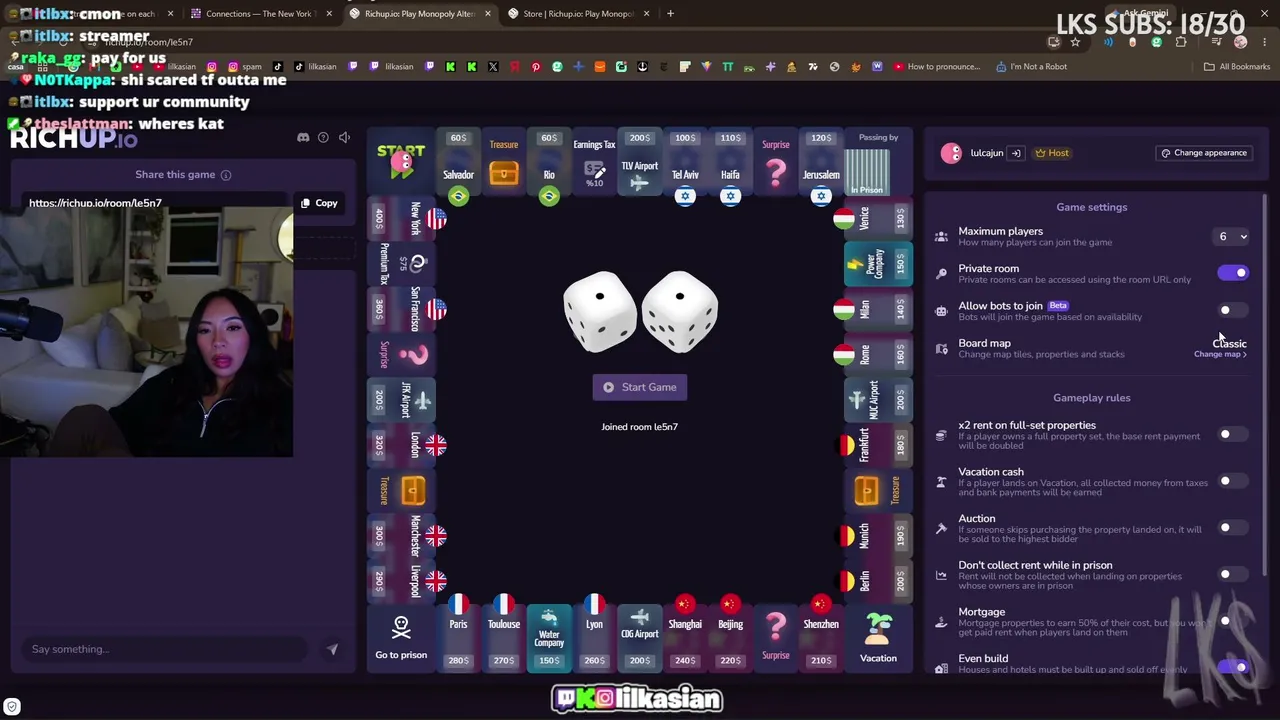Toggle Don't collect rent while in prison
Screen dimensions: 1280x720
click(1233, 575)
